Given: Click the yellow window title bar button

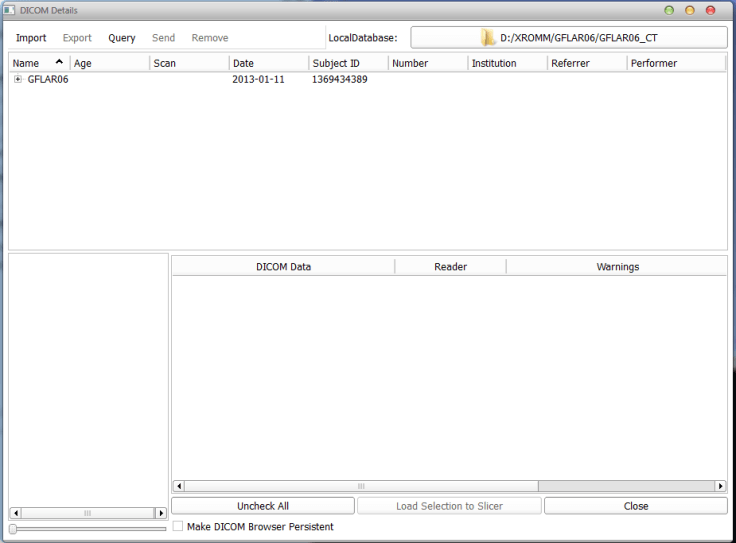Looking at the screenshot, I should [x=690, y=10].
